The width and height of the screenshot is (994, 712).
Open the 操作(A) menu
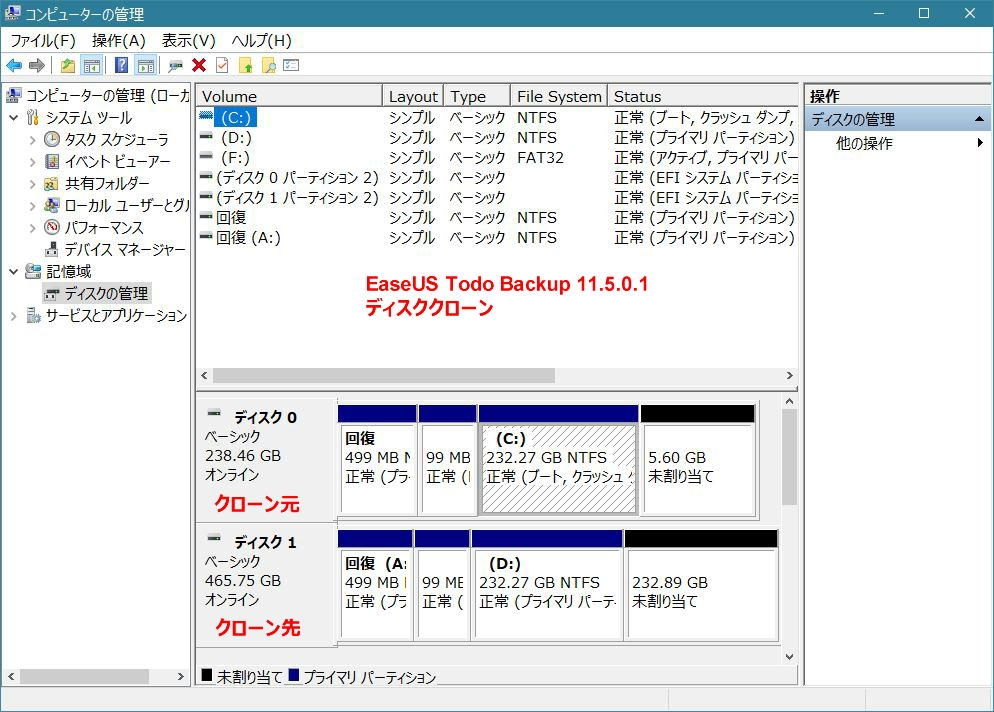[118, 41]
